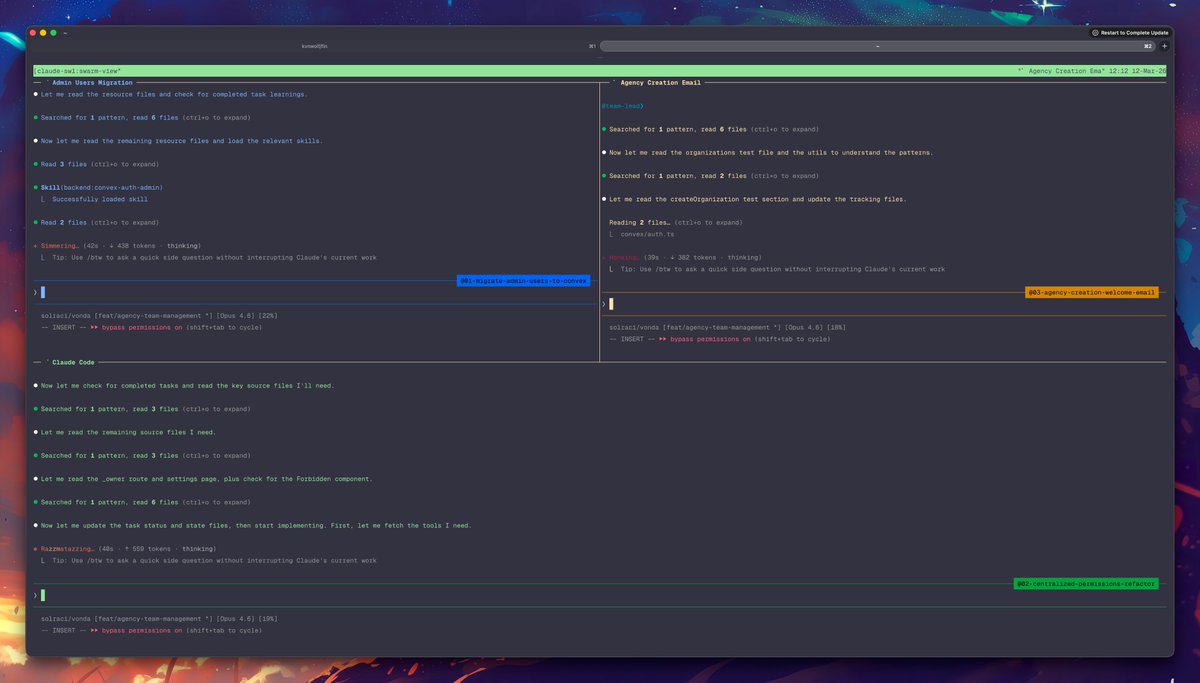This screenshot has width=1200, height=683.
Task: Click the green dot beside Skill(backend:convex-auth-admin)
Action: [35, 187]
